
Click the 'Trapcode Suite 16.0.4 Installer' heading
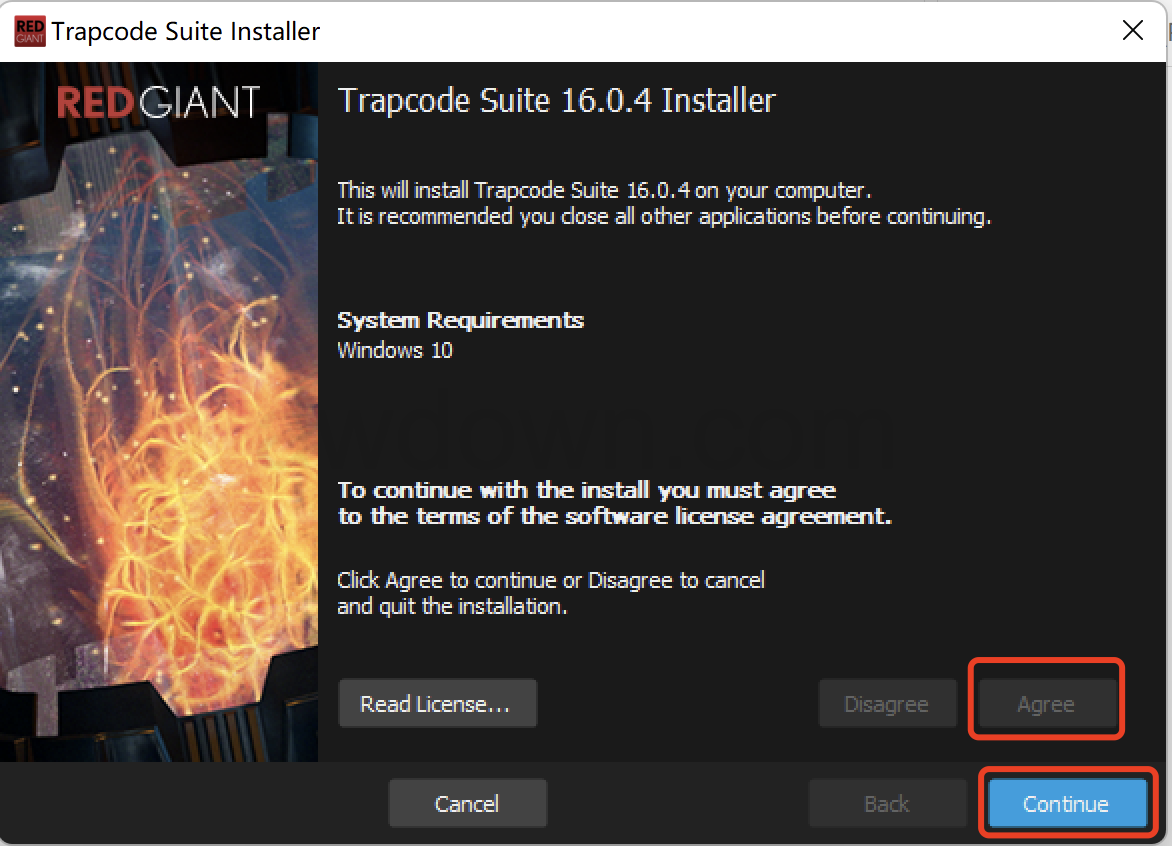pos(556,101)
